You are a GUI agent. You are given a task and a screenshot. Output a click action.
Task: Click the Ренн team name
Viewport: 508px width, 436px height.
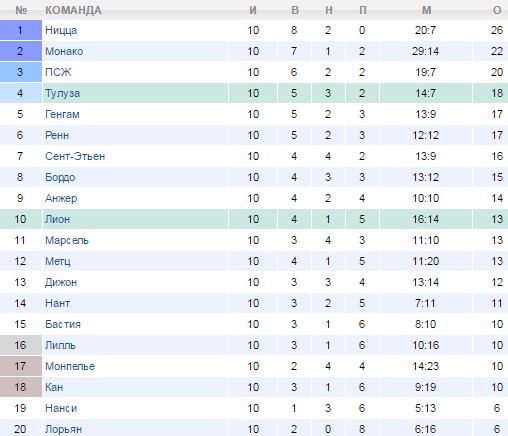point(57,135)
